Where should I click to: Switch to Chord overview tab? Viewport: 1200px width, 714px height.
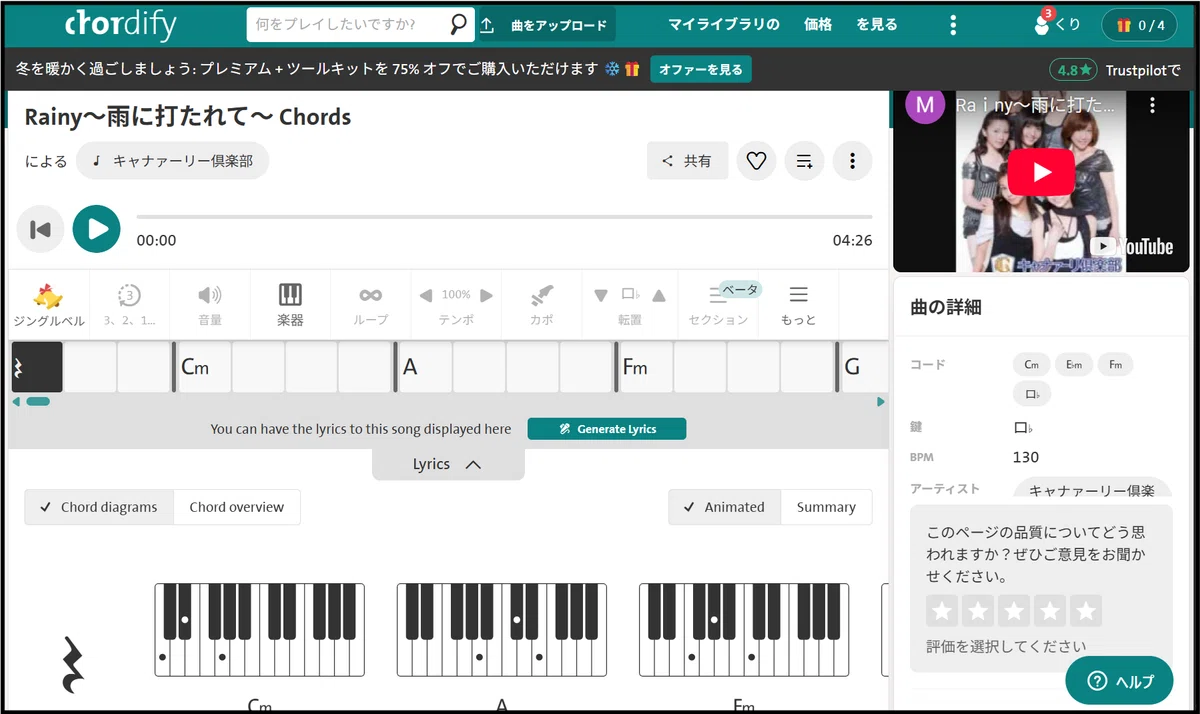pos(237,507)
